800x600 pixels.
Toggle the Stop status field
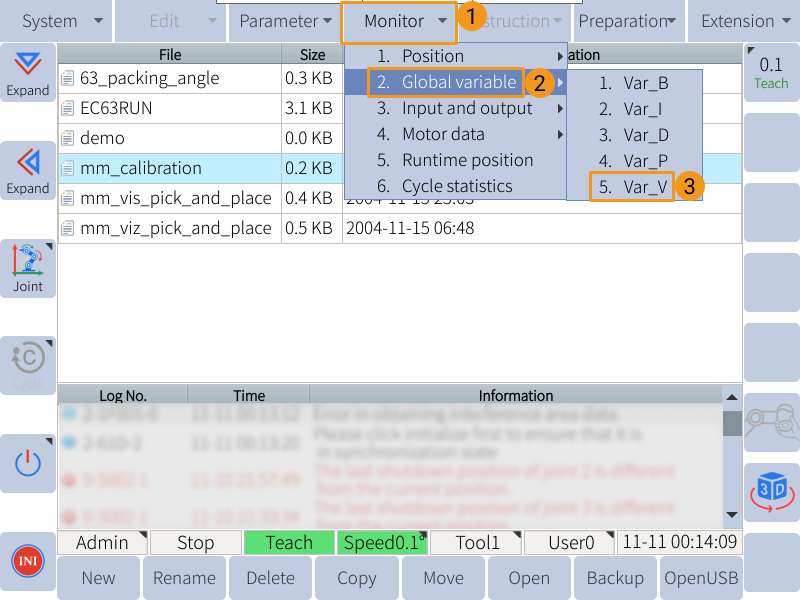point(195,543)
